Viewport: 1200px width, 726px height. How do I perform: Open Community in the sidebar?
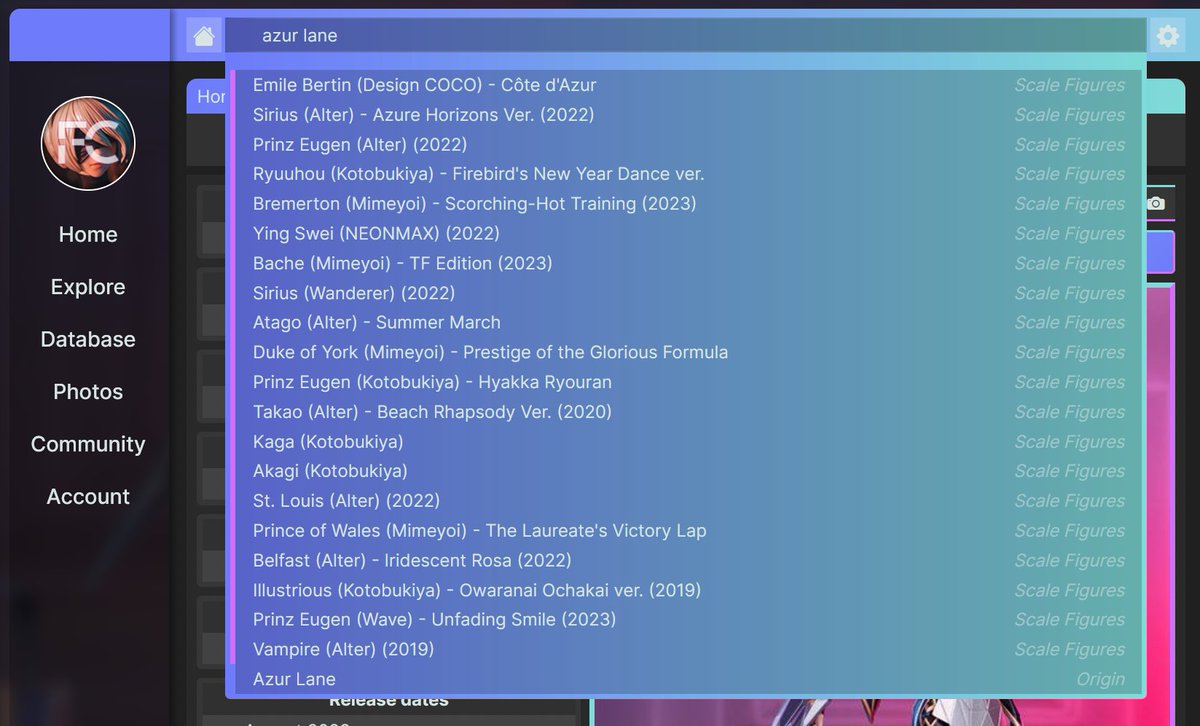(88, 444)
